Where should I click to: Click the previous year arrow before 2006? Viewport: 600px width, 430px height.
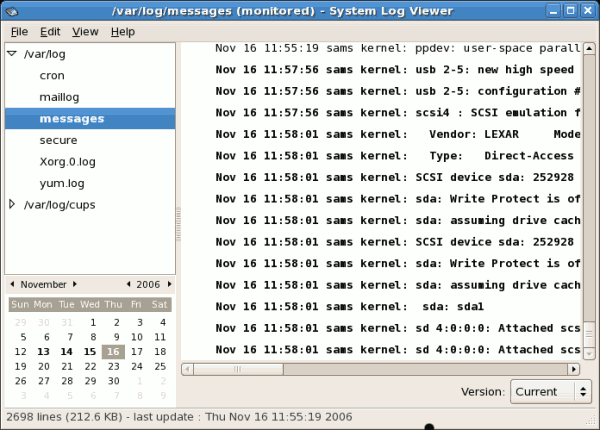(x=128, y=284)
